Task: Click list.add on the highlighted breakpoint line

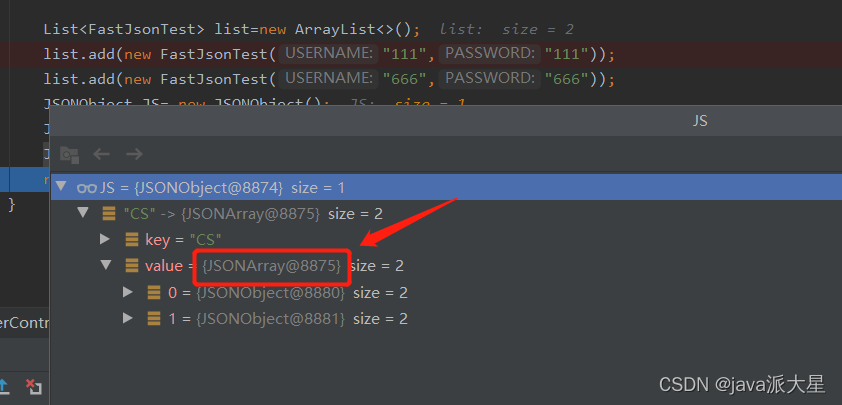Action: click(x=79, y=54)
